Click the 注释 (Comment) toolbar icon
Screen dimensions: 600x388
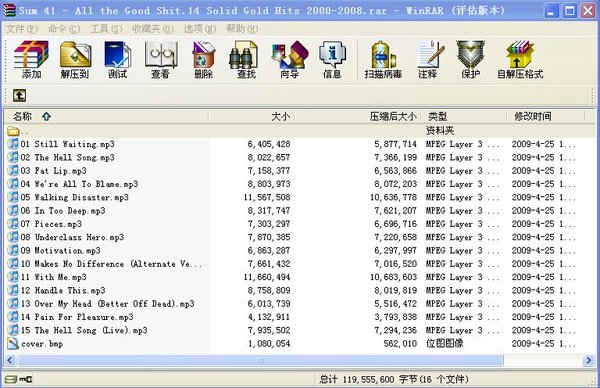pos(429,60)
